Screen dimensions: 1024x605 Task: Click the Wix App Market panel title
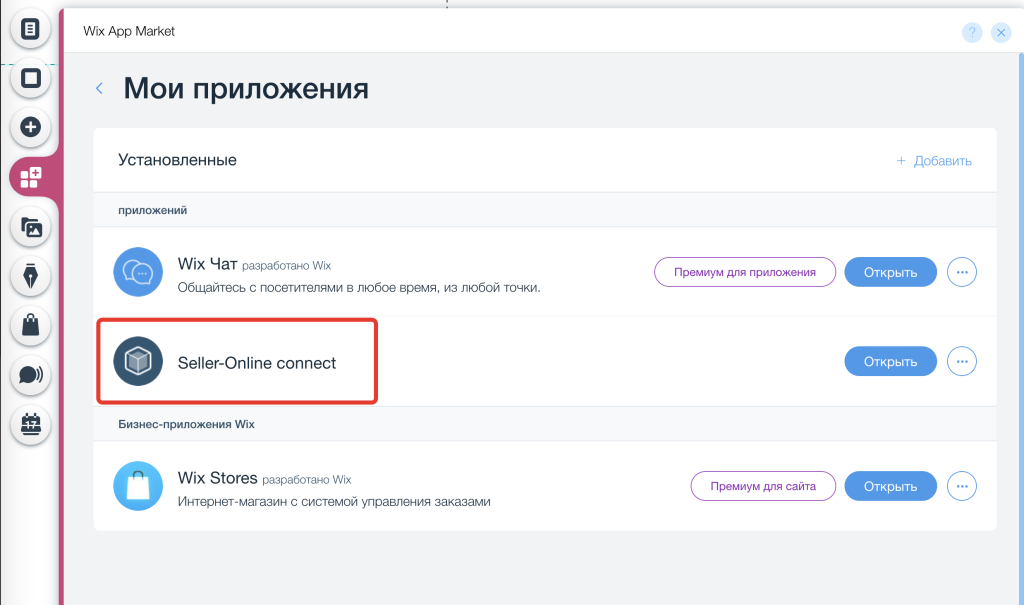[129, 31]
